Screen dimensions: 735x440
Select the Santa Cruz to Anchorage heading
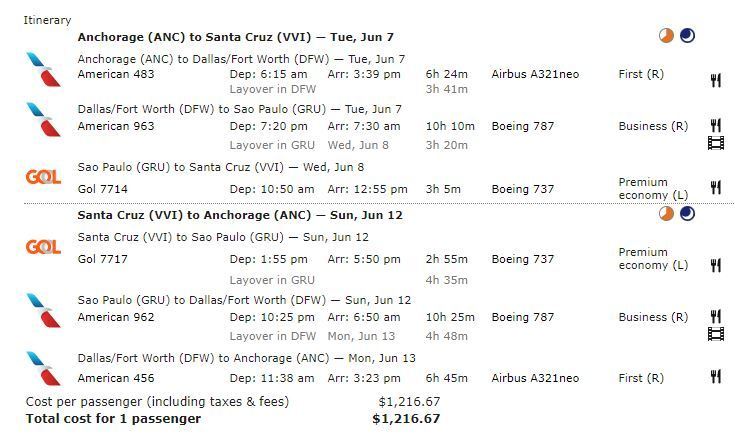point(240,215)
